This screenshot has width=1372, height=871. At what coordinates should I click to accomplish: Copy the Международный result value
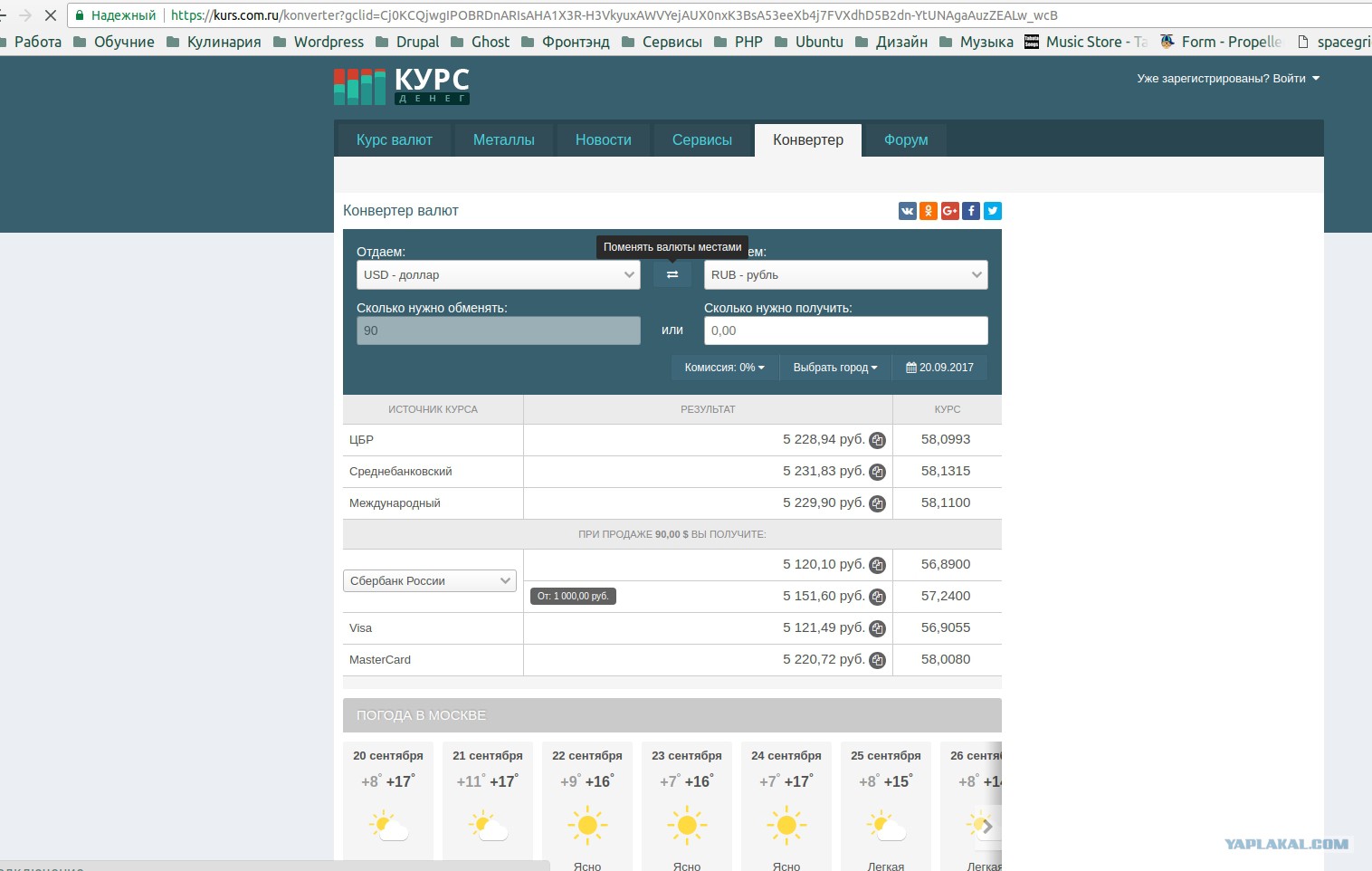[x=877, y=504]
